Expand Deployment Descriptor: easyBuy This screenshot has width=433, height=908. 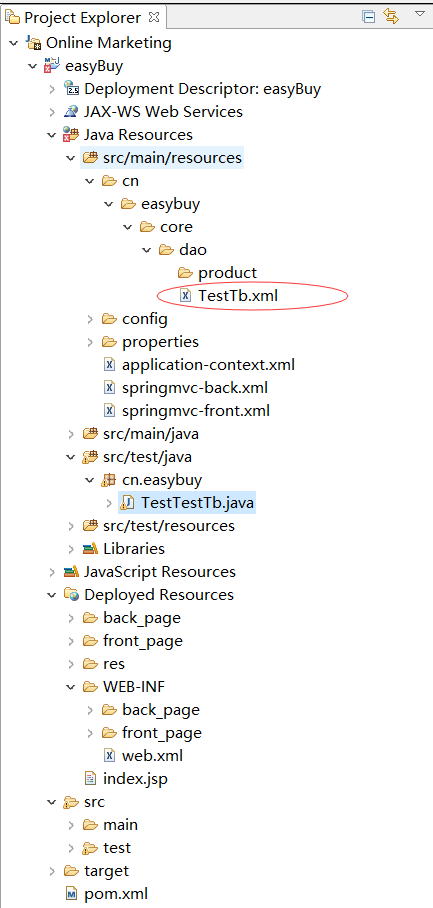coord(53,89)
